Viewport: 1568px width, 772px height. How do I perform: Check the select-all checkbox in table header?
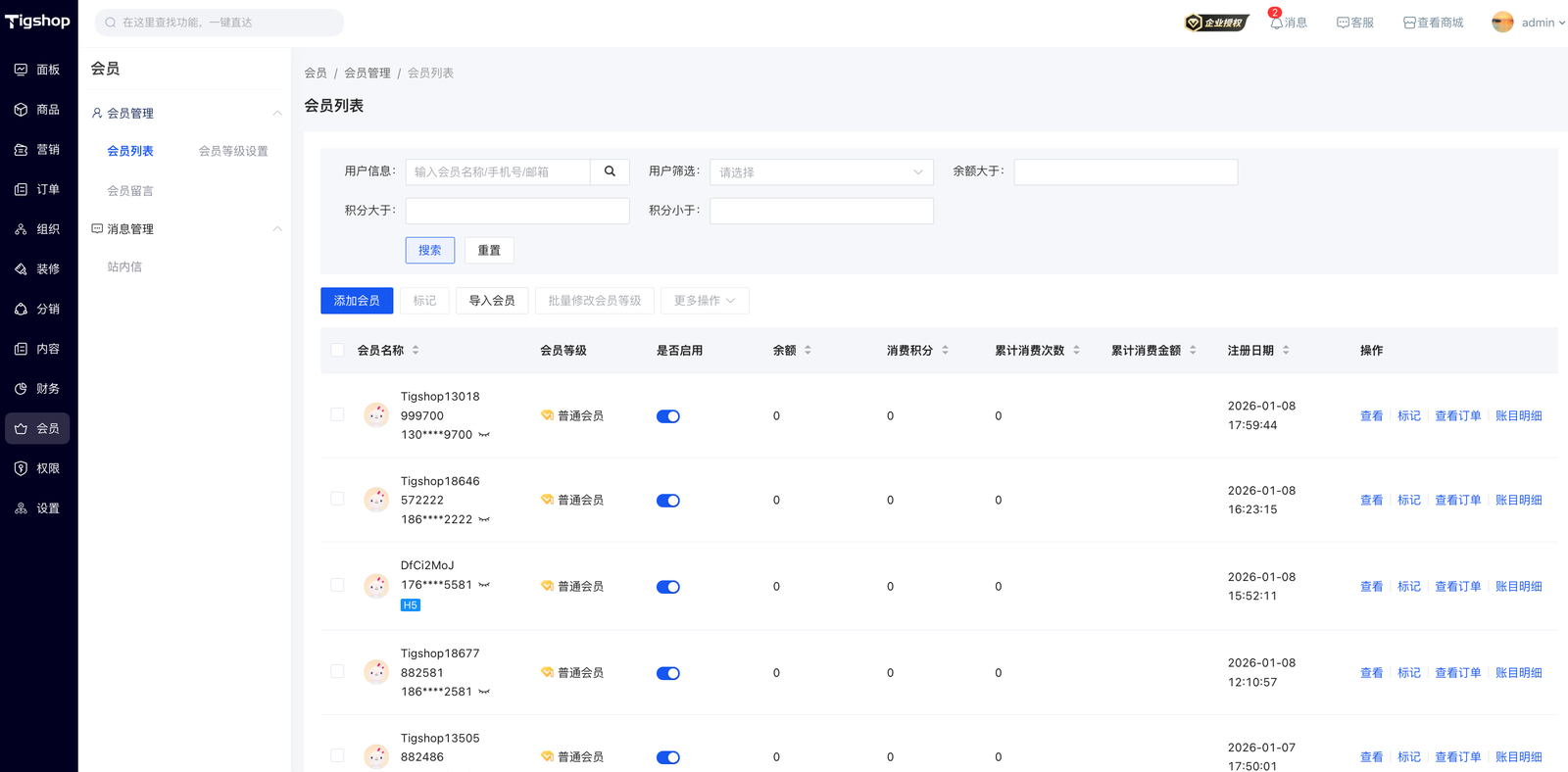[x=337, y=351]
